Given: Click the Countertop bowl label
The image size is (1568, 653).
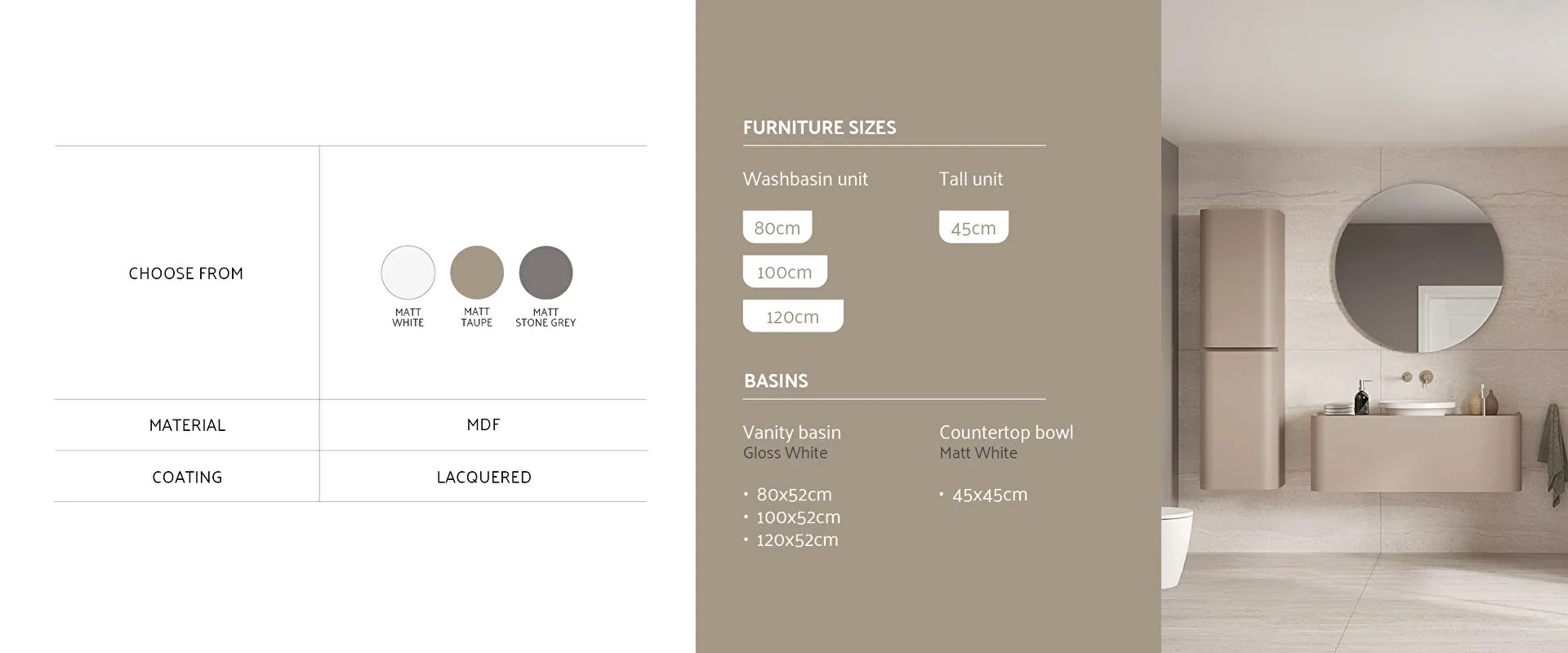Looking at the screenshot, I should 1006,433.
